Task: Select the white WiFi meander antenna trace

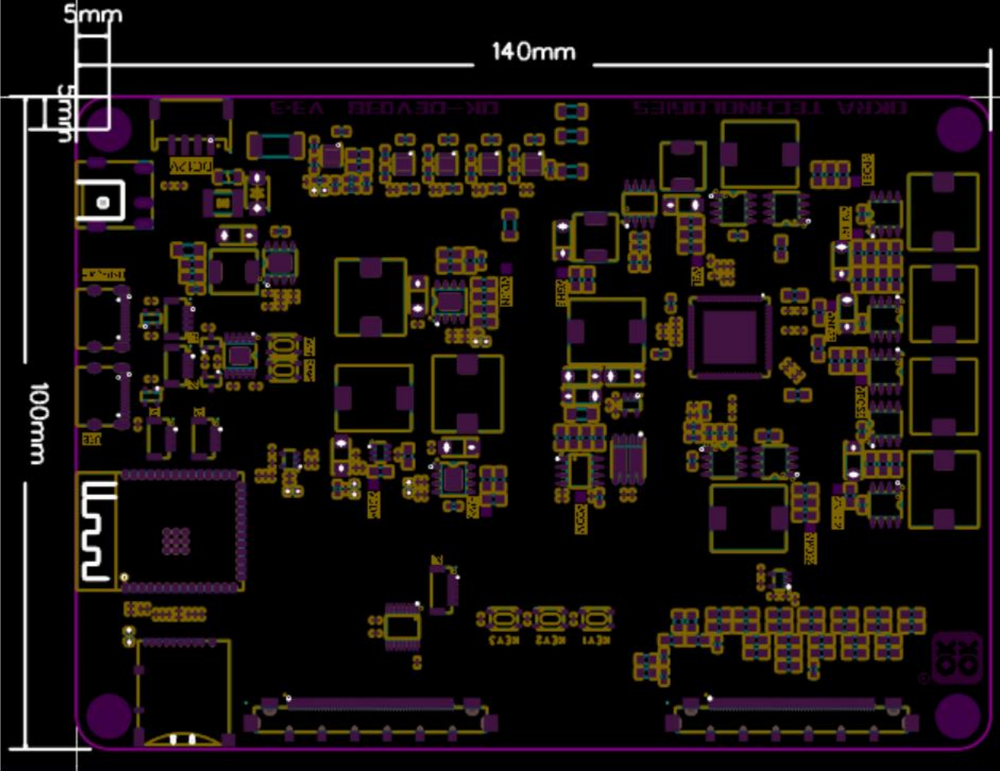Action: 98,532
